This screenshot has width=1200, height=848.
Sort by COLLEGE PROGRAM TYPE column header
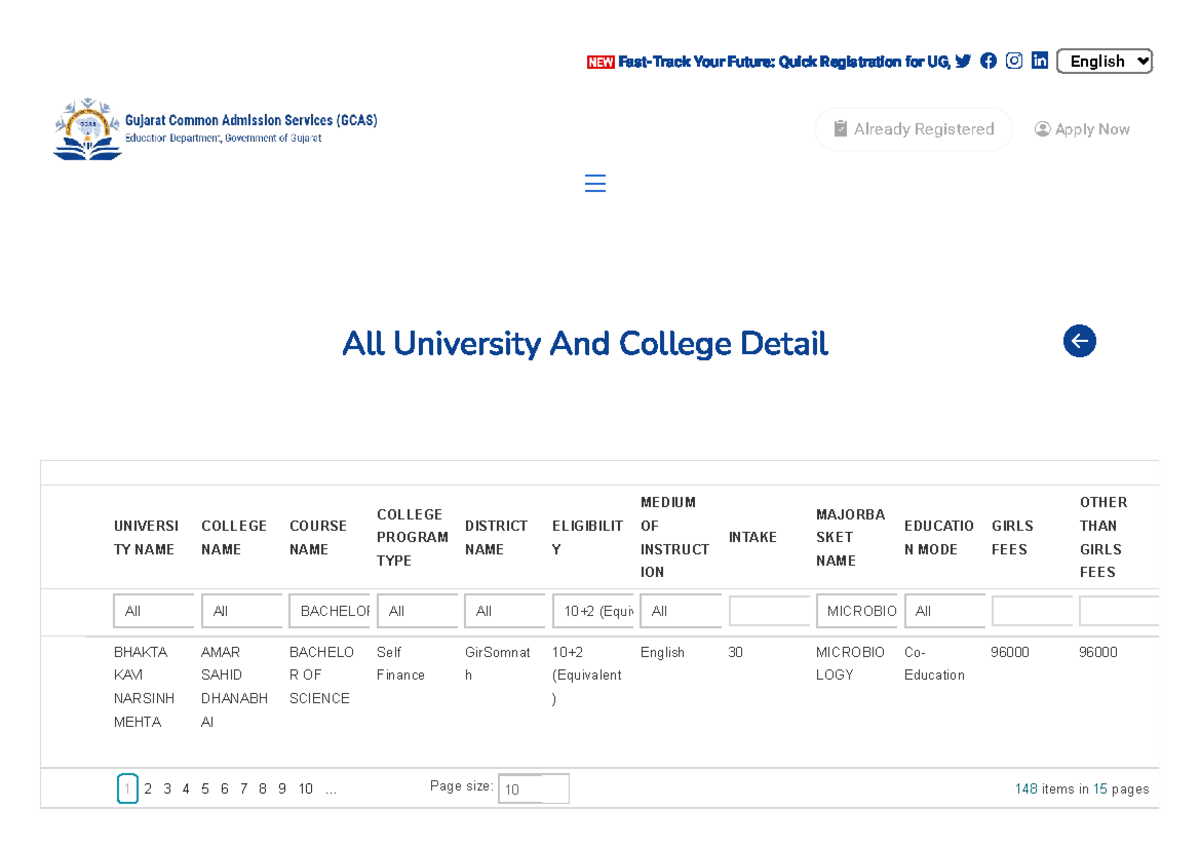pos(412,537)
